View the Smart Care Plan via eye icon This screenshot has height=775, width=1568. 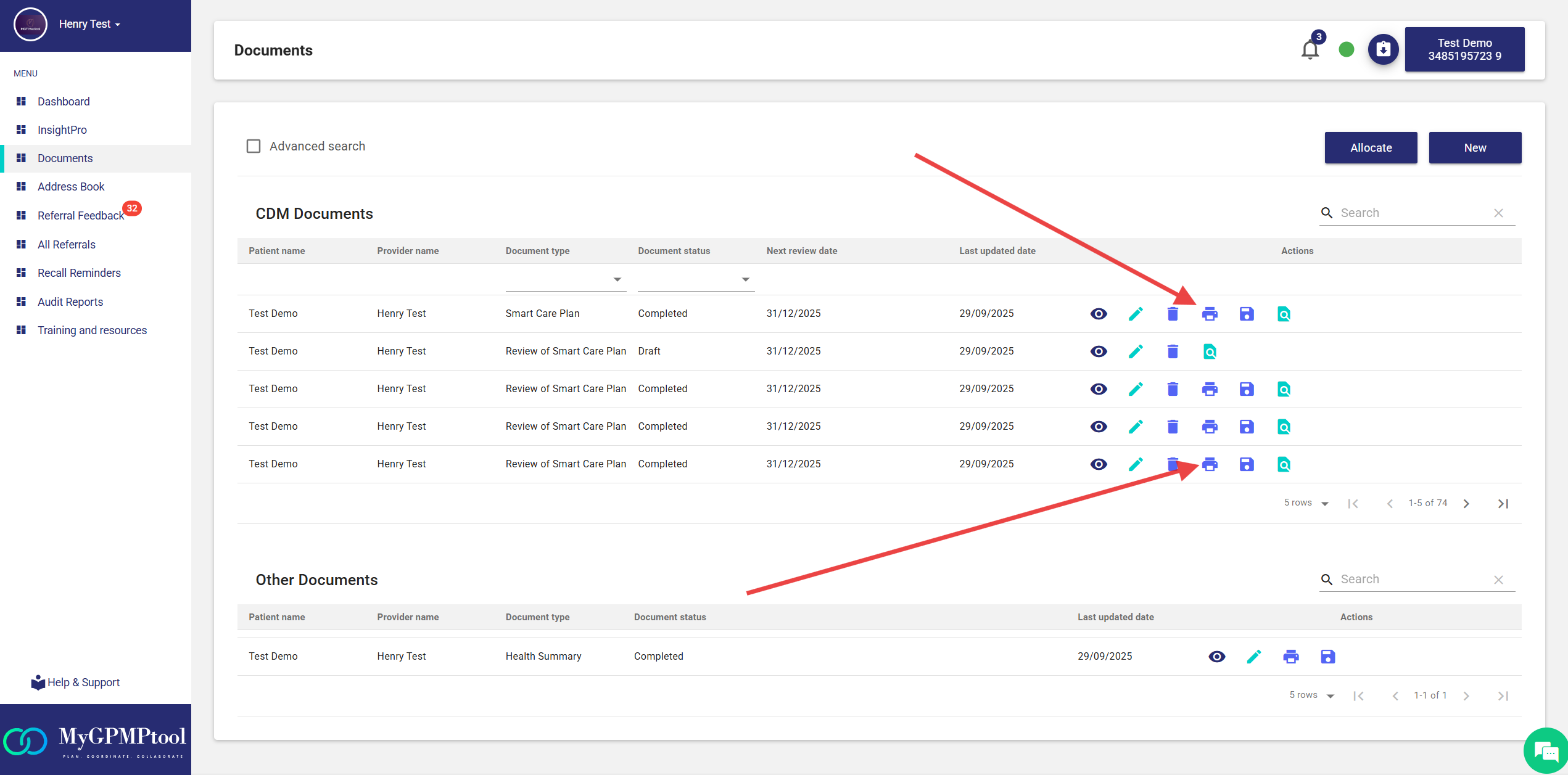tap(1099, 314)
